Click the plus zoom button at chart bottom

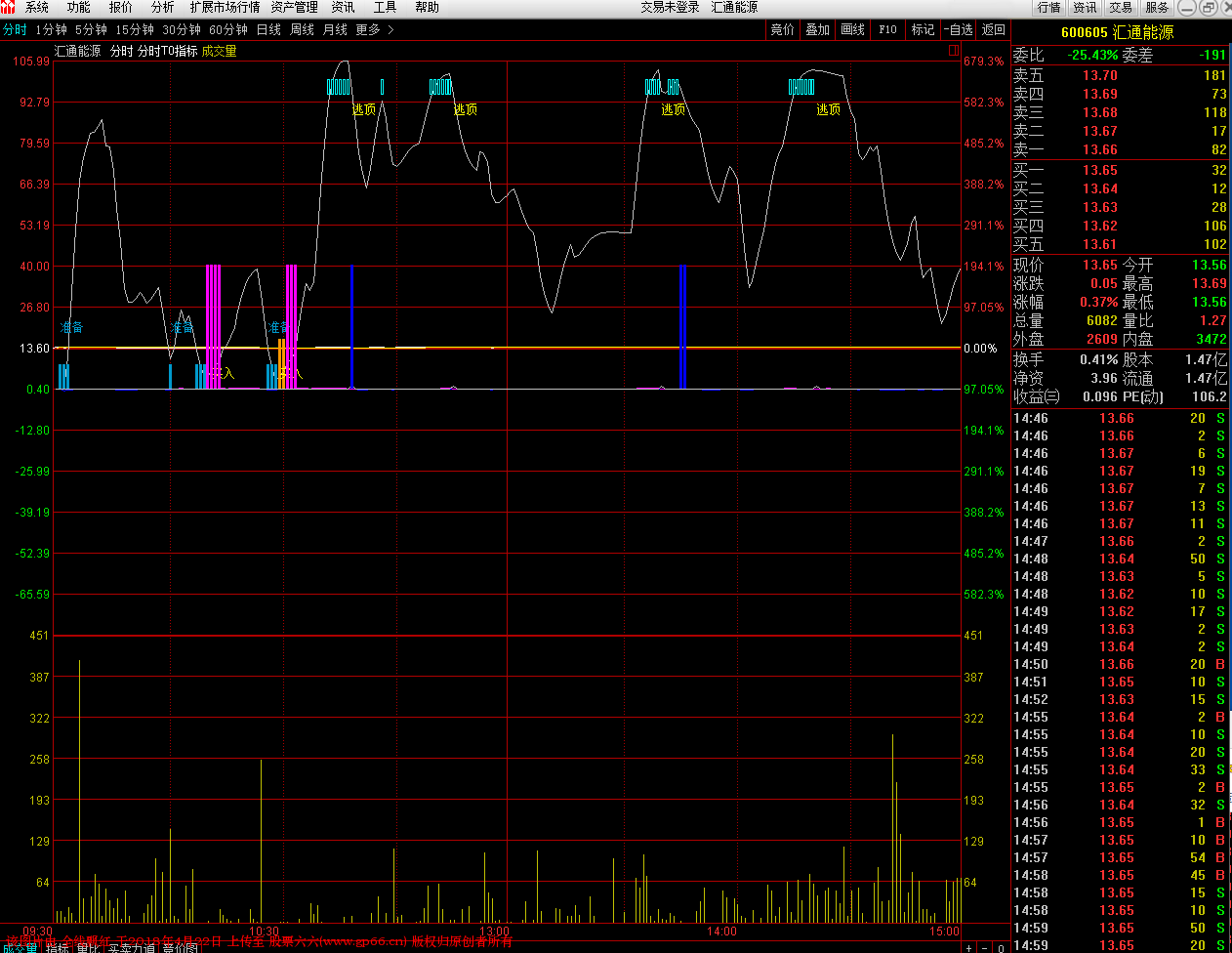tap(968, 947)
